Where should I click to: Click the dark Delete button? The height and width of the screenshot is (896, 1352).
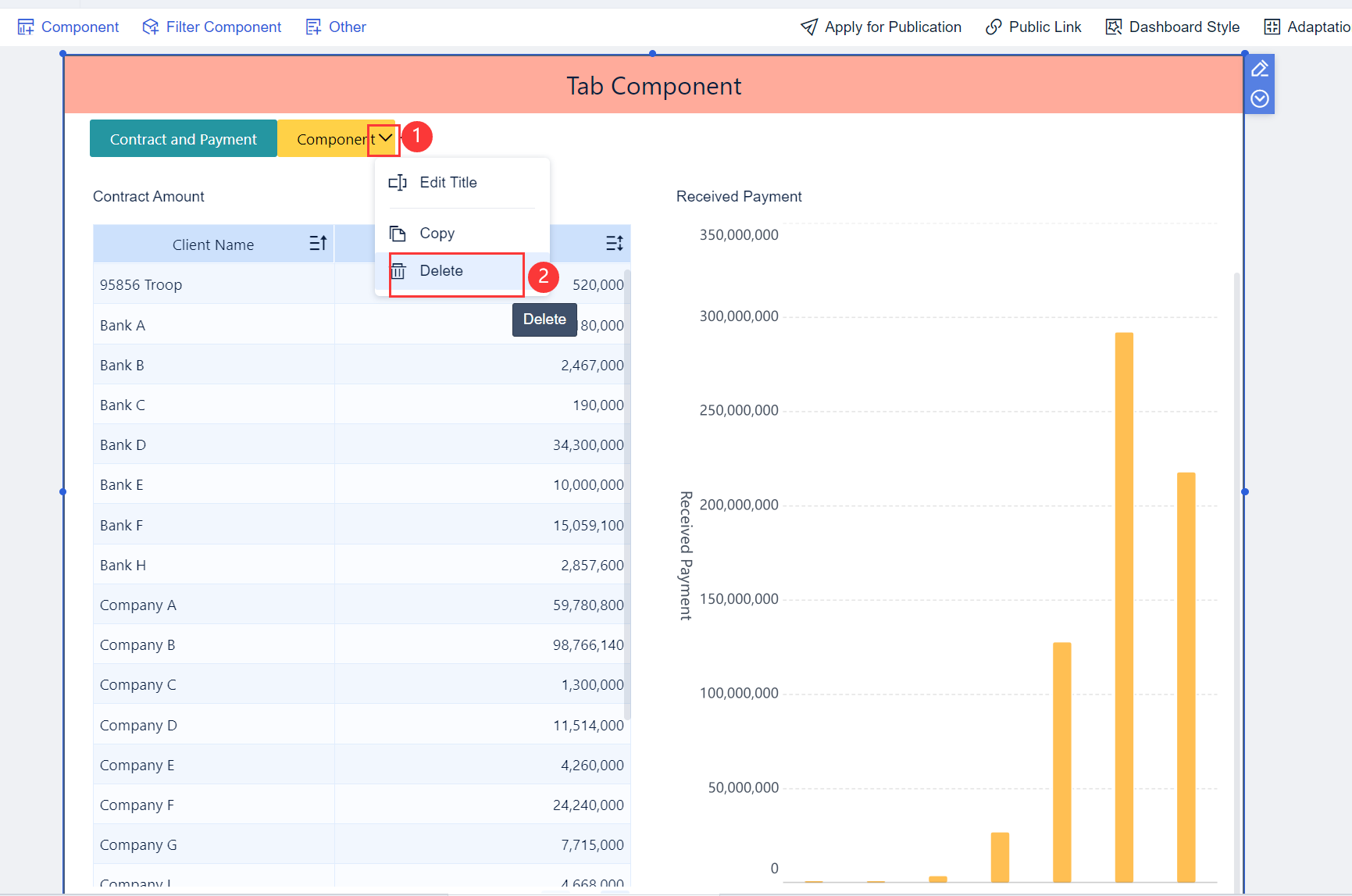(544, 319)
